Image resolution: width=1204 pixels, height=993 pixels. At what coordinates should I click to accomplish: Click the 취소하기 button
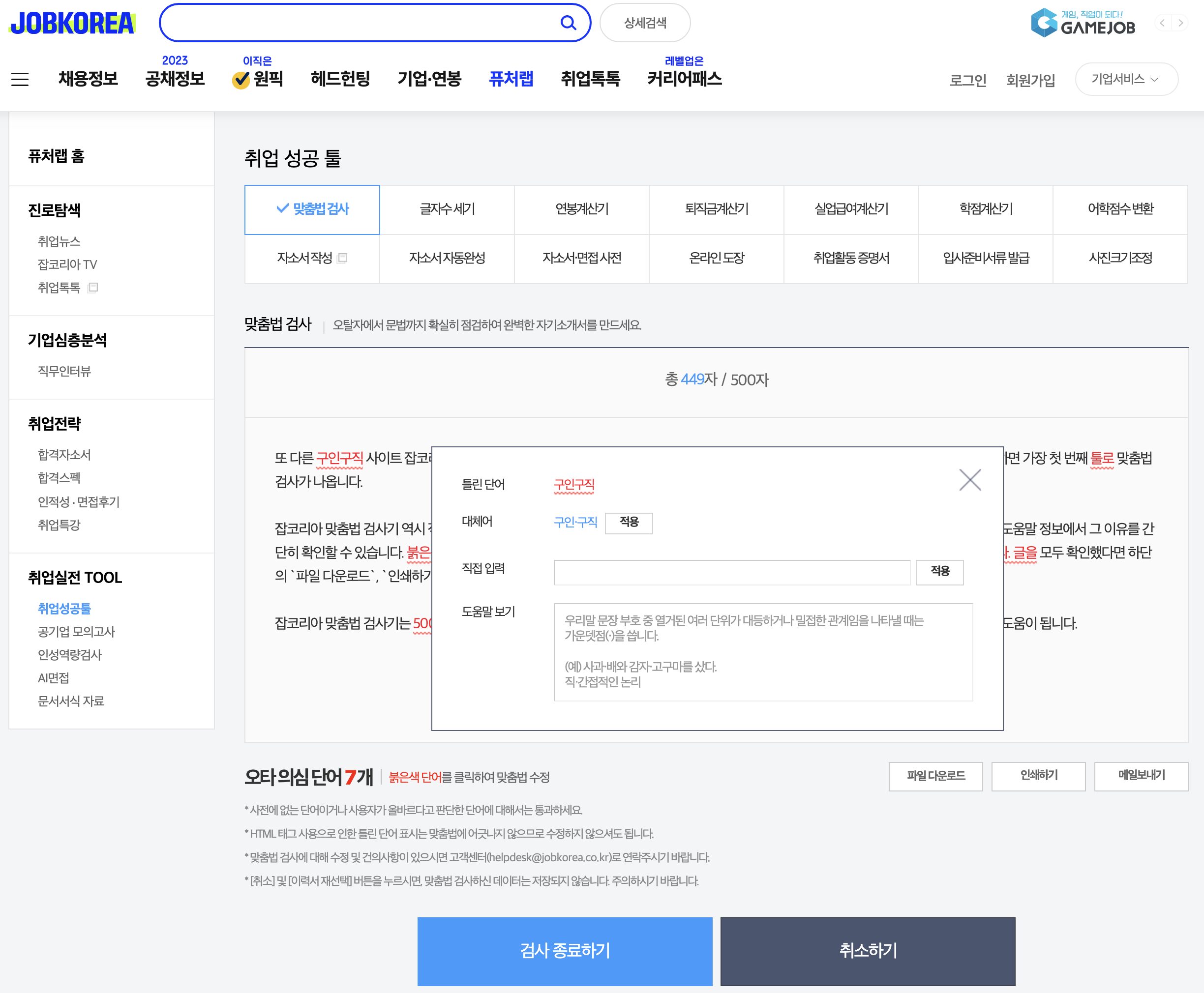point(868,951)
